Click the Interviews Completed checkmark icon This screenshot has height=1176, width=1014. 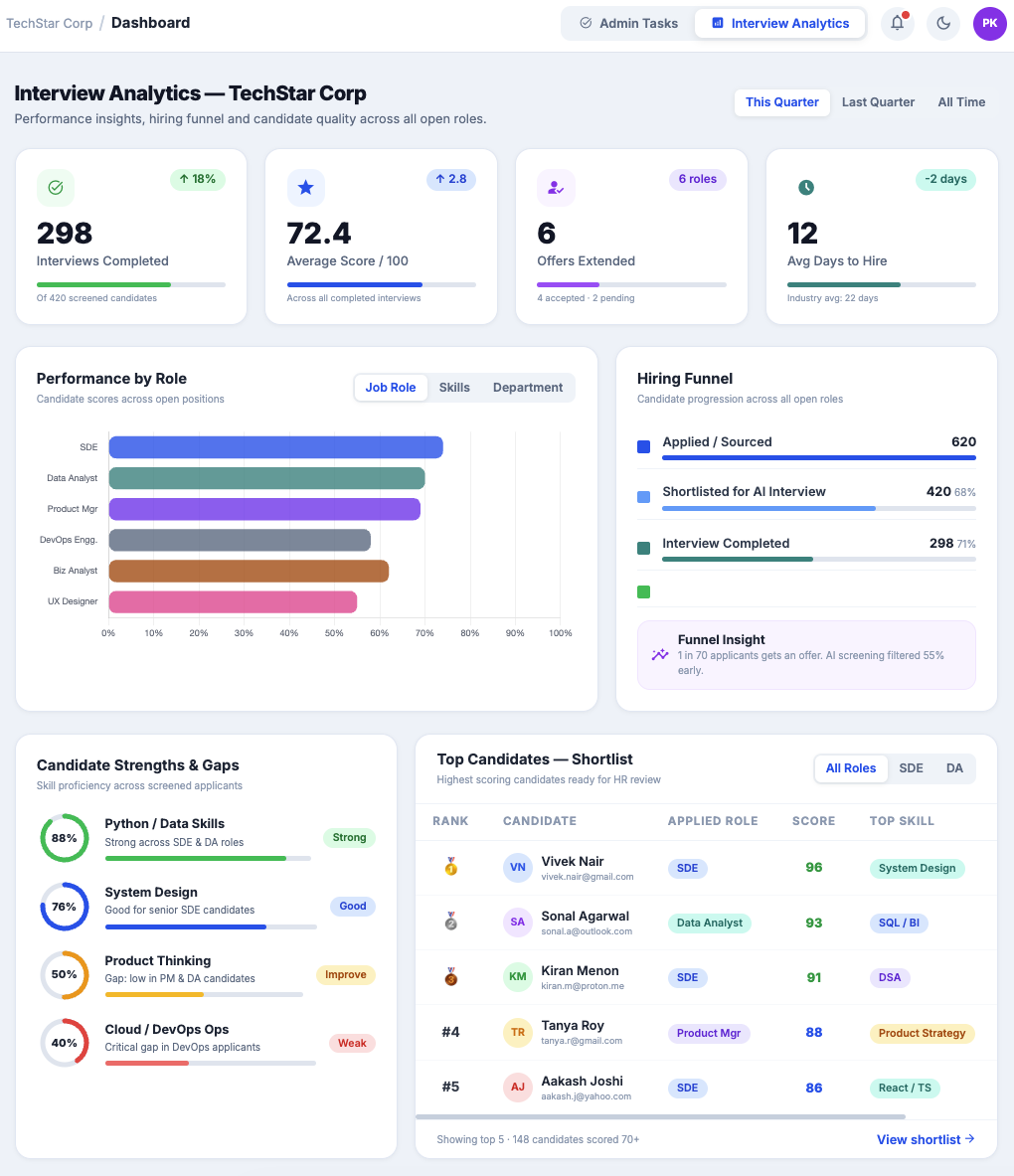56,188
